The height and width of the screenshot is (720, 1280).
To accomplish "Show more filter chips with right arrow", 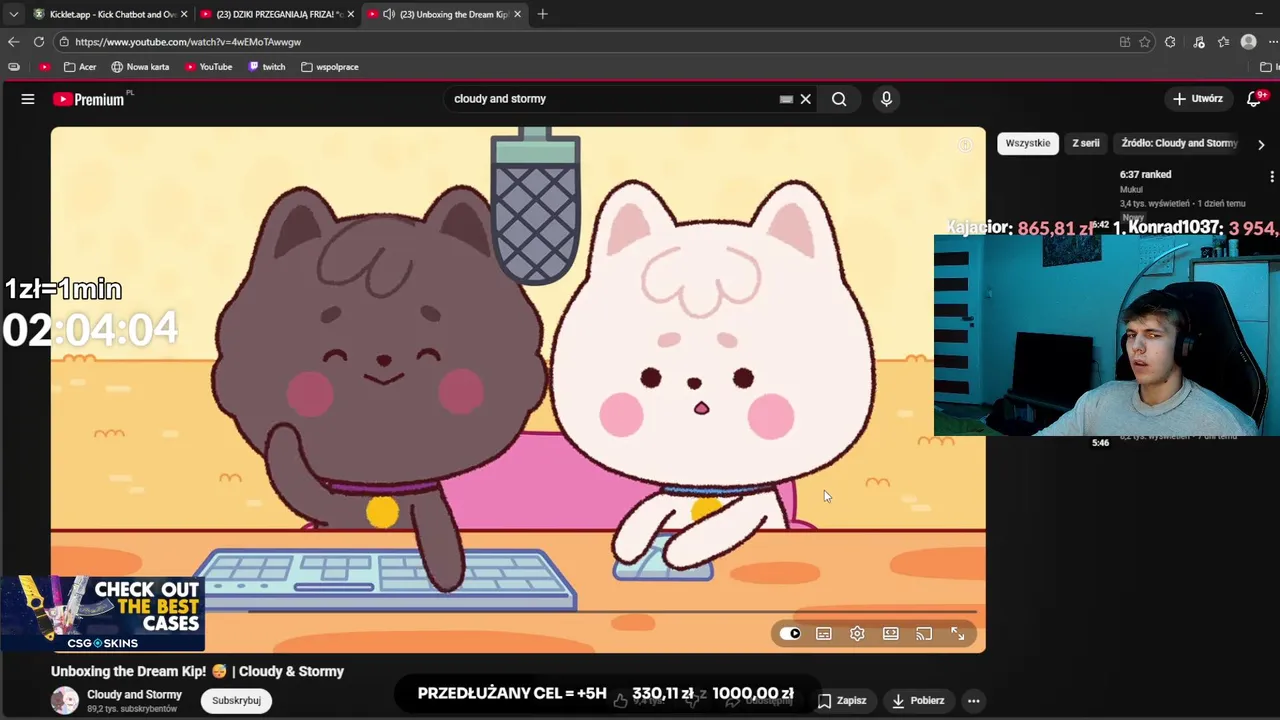I will pyautogui.click(x=1261, y=144).
